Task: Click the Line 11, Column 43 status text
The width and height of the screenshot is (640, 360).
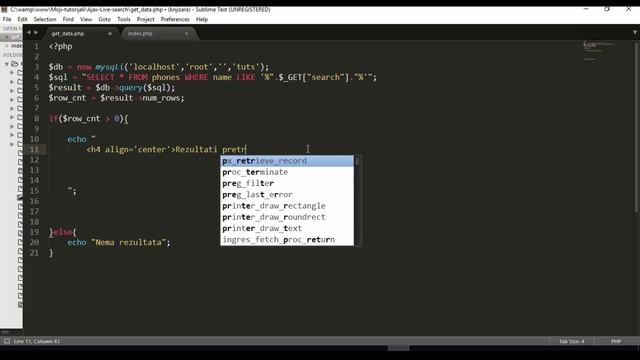Action: point(37,341)
